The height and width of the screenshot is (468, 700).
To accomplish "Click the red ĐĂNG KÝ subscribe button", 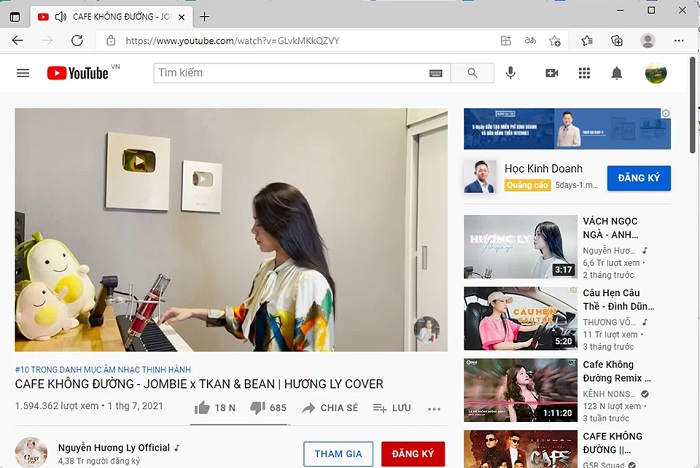I will [x=413, y=454].
